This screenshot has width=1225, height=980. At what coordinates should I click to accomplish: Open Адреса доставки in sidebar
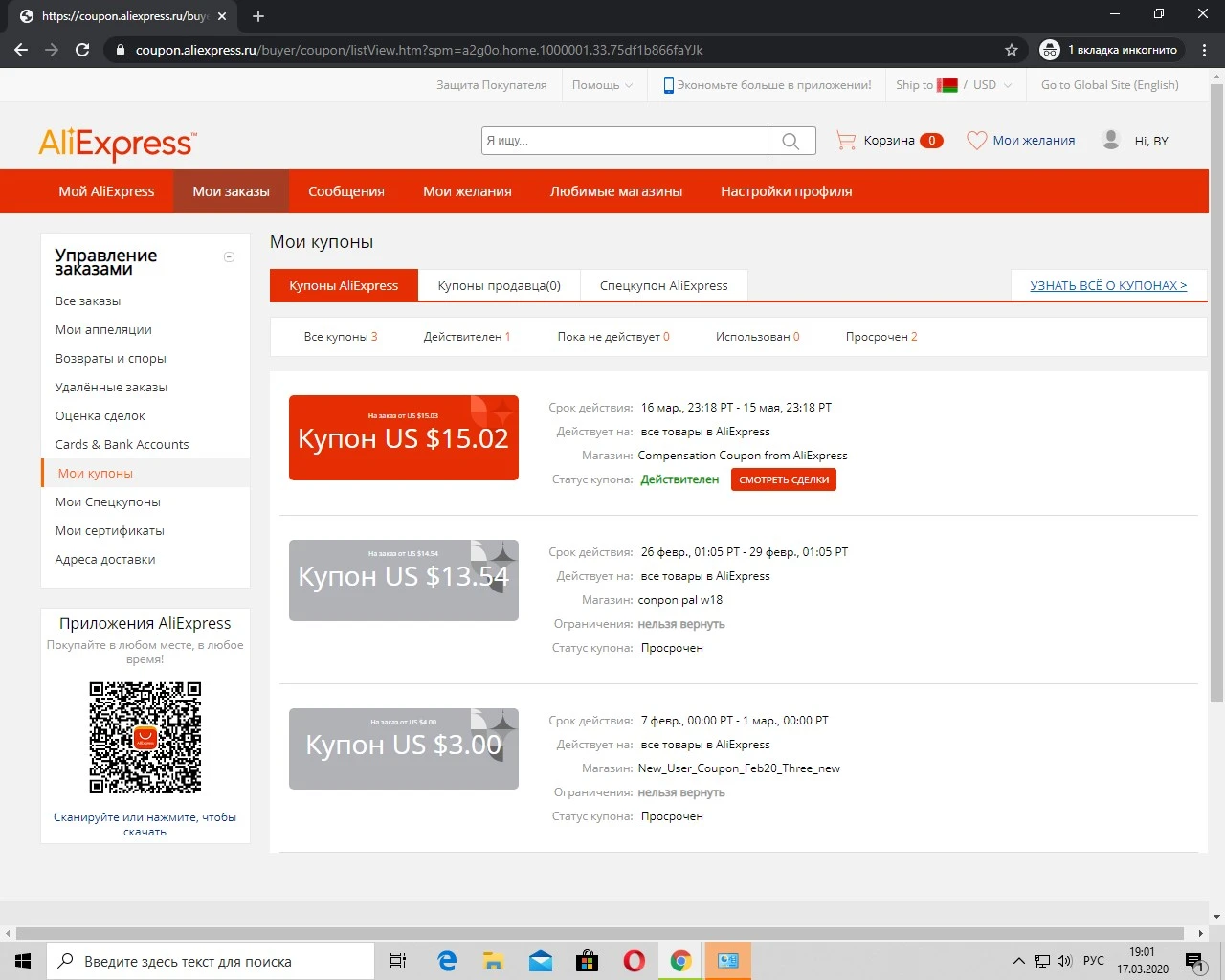pos(105,559)
